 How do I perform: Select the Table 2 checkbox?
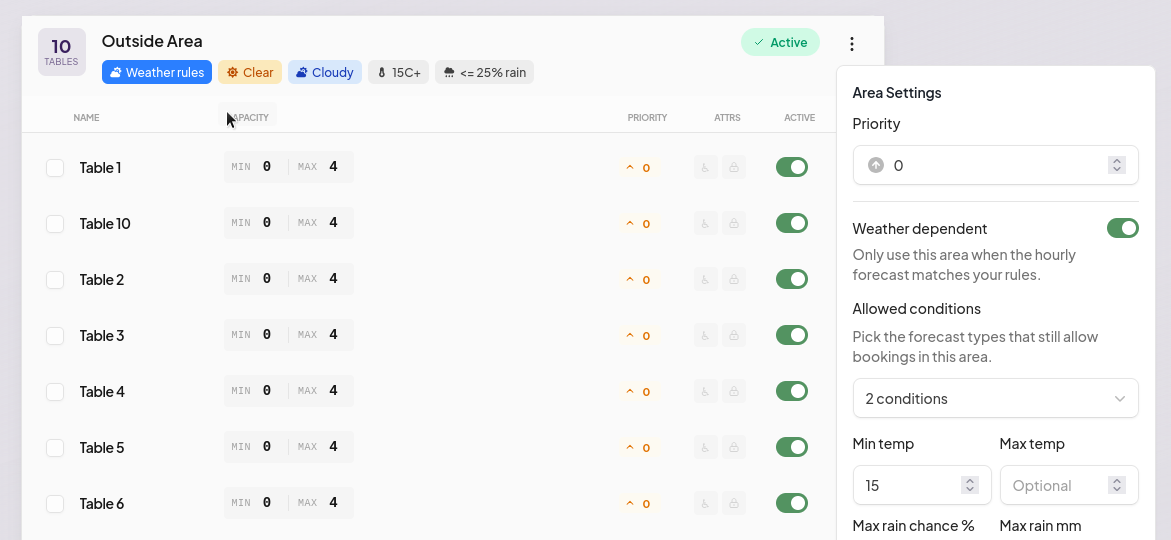tap(55, 279)
